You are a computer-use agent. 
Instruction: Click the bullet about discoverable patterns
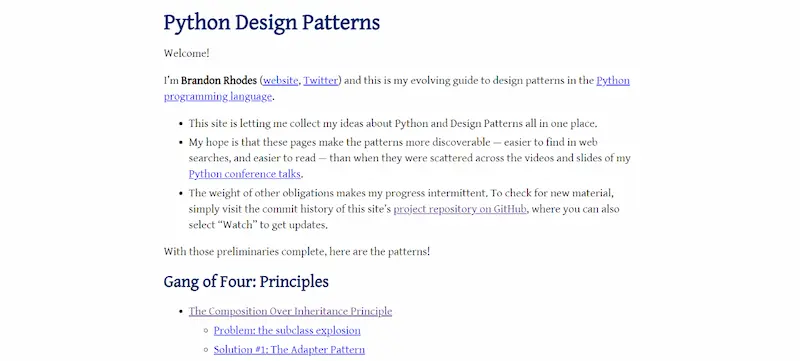tap(410, 158)
